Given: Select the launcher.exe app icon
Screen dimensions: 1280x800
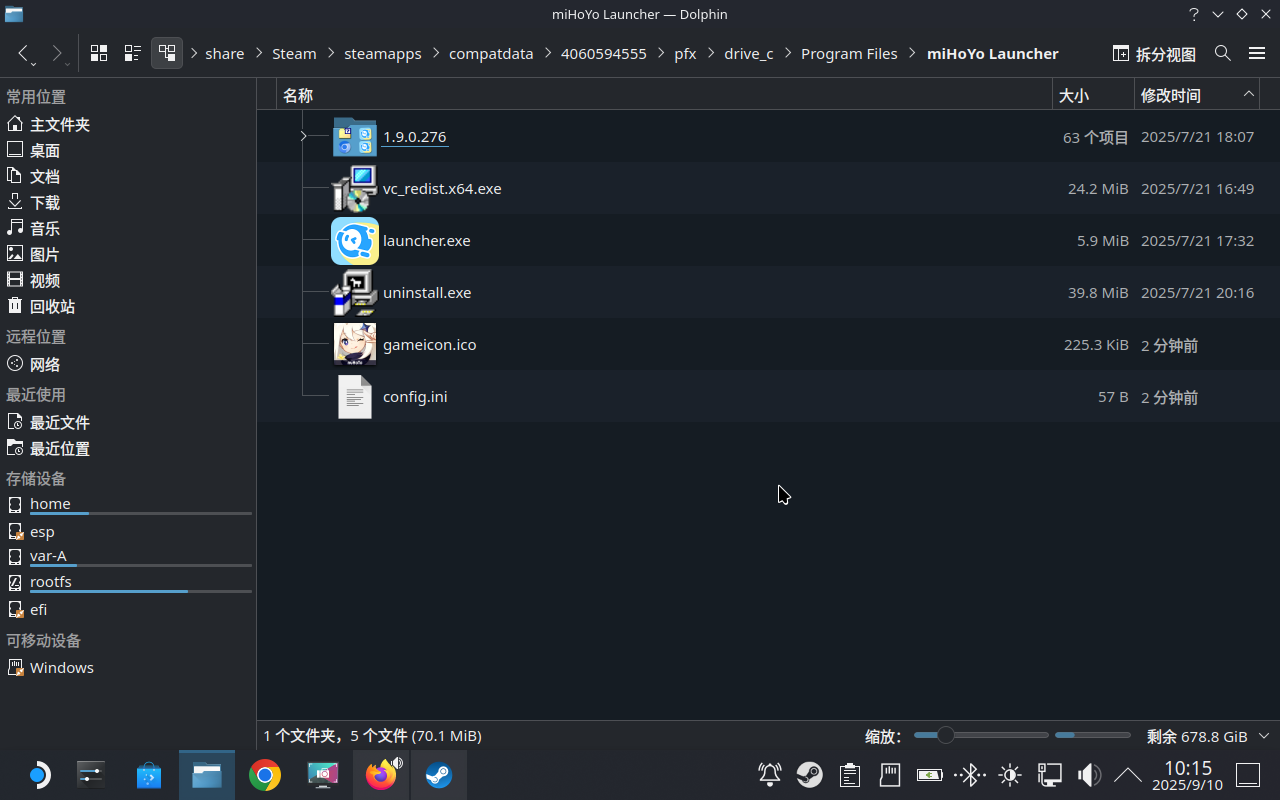Looking at the screenshot, I should (355, 240).
